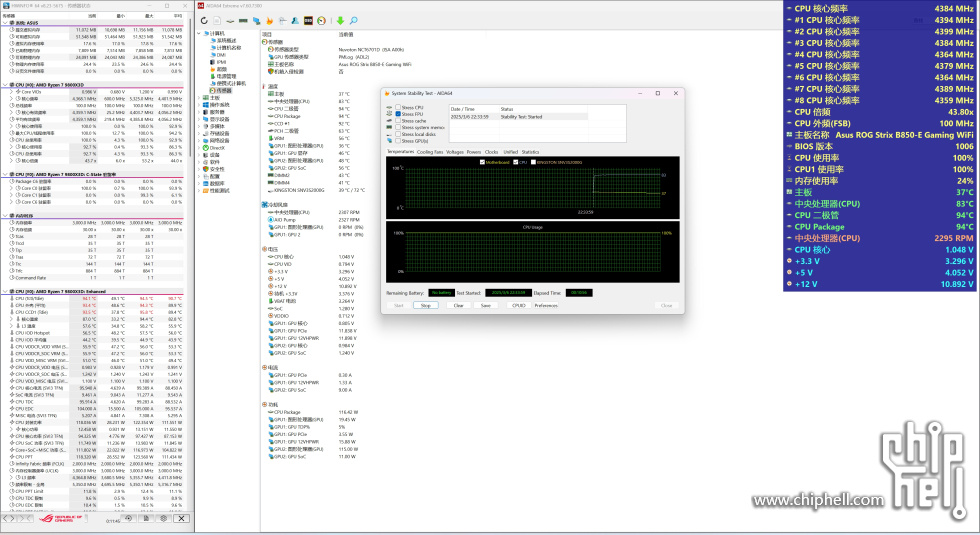Open CPUID from stability test window
The image size is (980, 535).
pos(519,306)
